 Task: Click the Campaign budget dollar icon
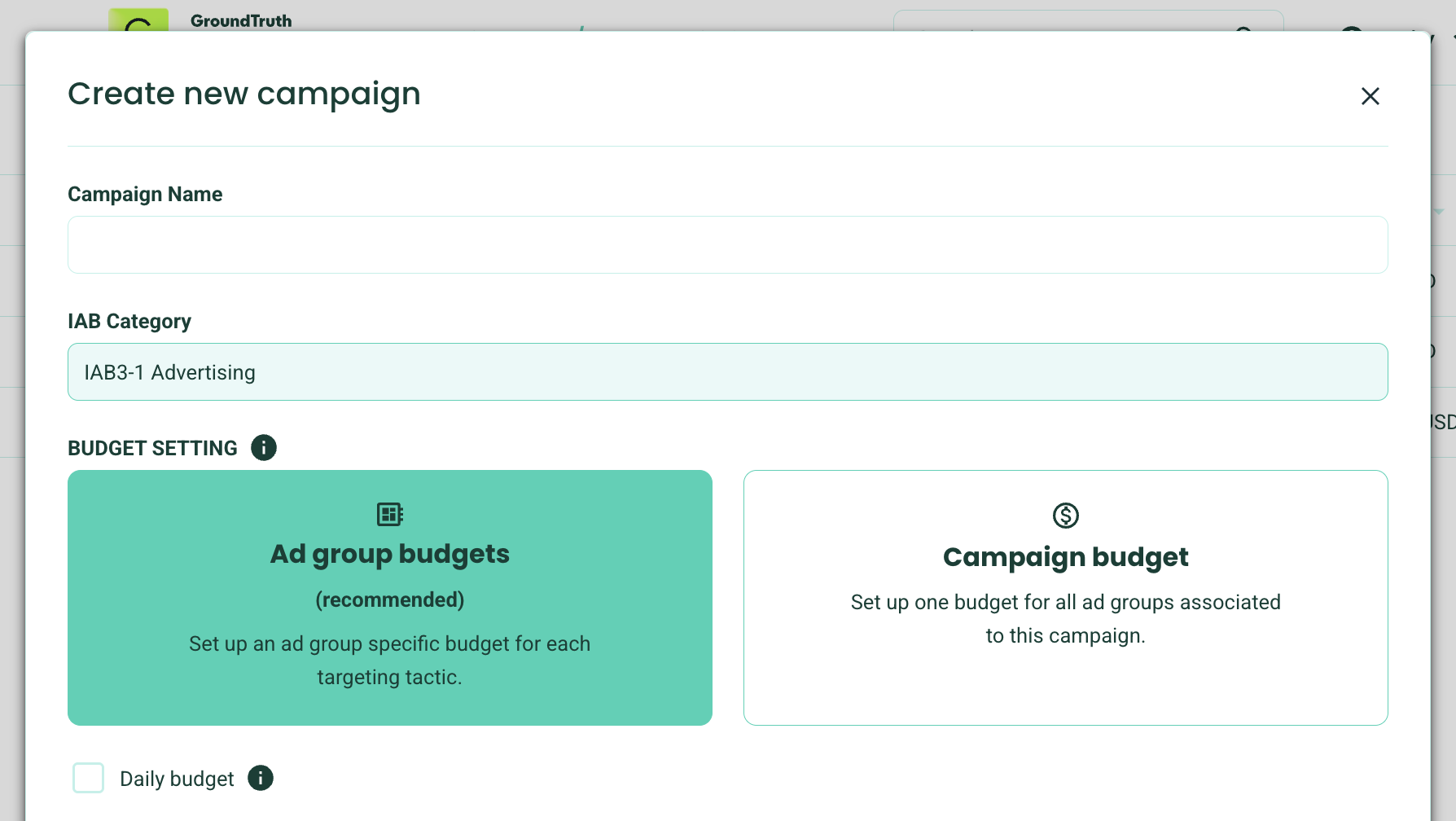tap(1065, 516)
